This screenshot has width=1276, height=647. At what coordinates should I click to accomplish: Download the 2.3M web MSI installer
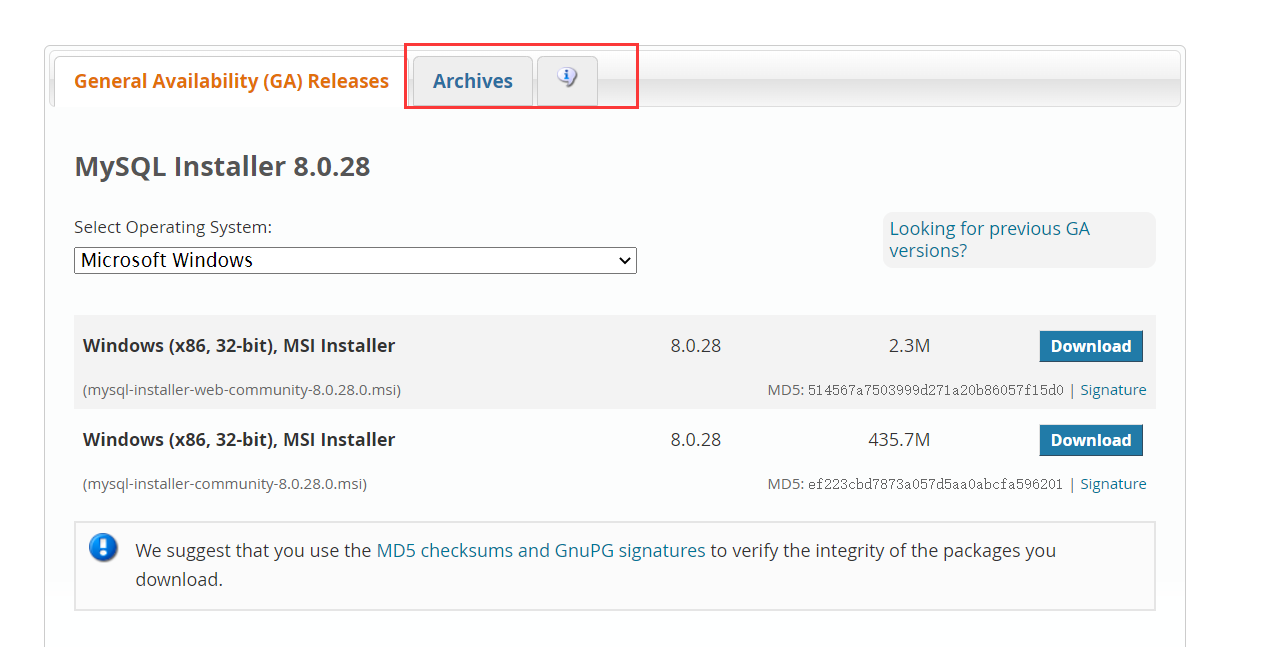click(x=1091, y=346)
